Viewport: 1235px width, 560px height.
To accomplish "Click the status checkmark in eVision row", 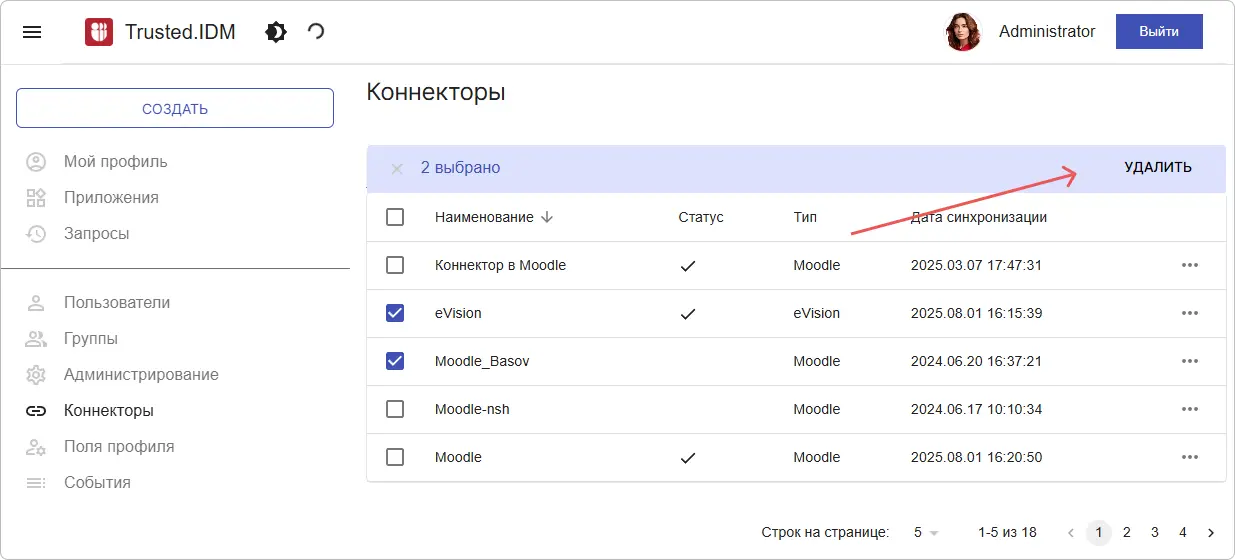I will pos(687,313).
